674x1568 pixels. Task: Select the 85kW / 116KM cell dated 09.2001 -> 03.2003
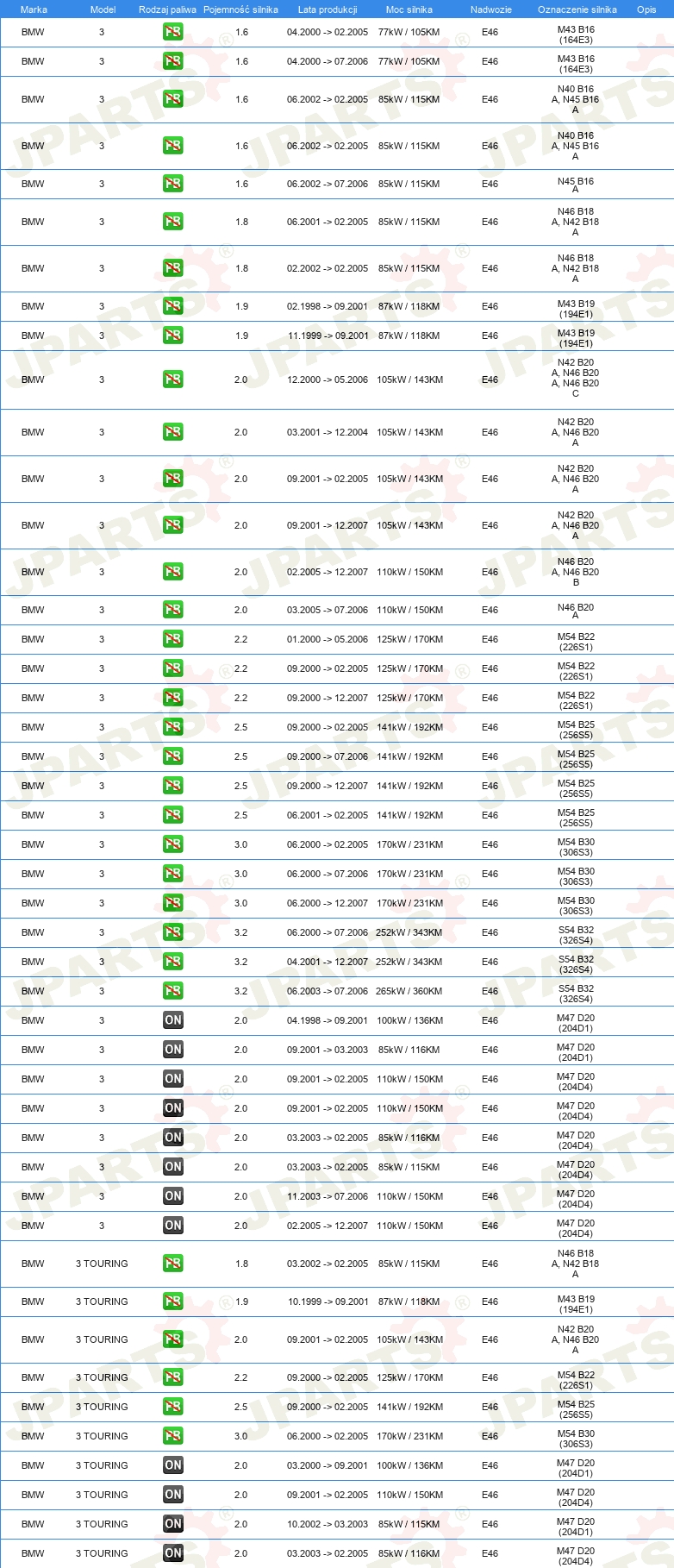pyautogui.click(x=409, y=1050)
